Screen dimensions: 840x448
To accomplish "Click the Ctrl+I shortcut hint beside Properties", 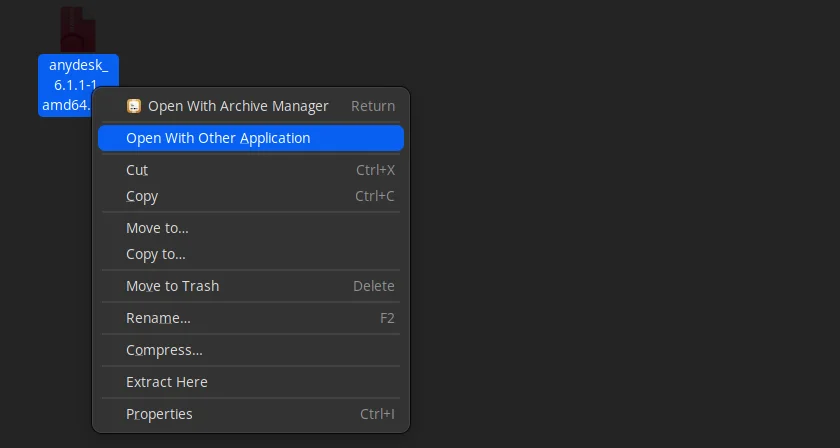I will [x=377, y=414].
